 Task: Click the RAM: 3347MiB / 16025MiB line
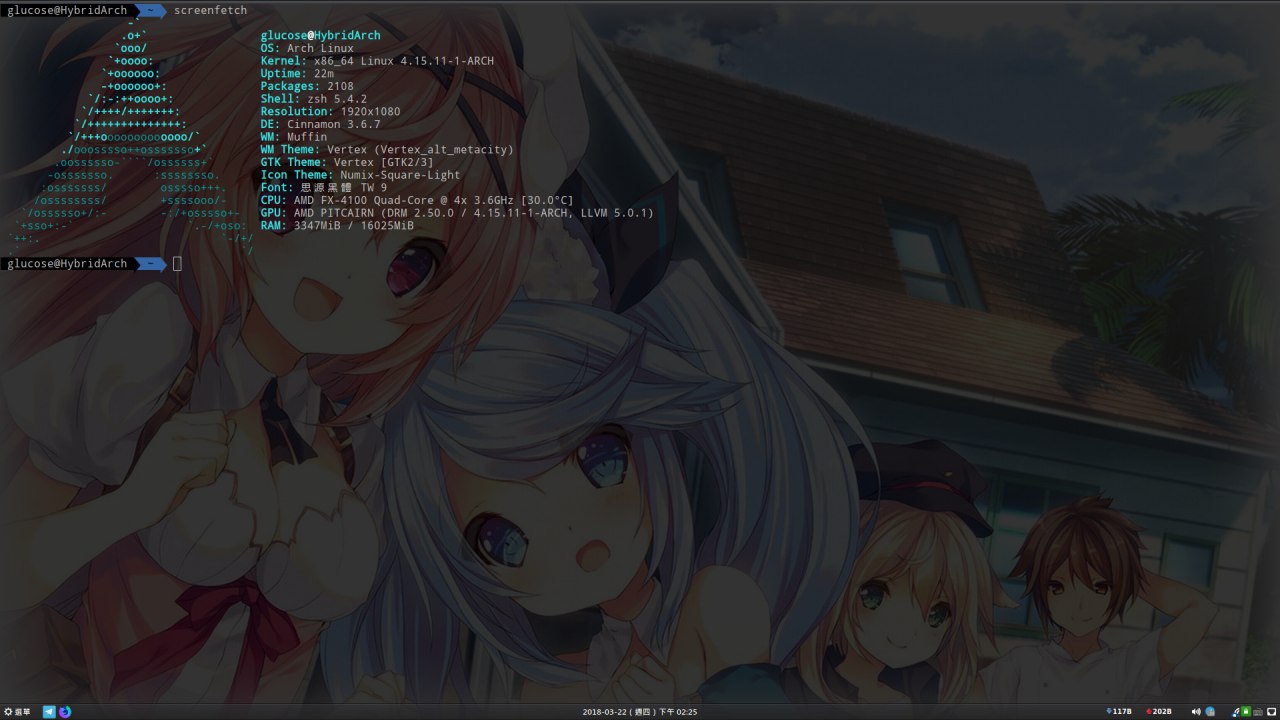pos(337,226)
